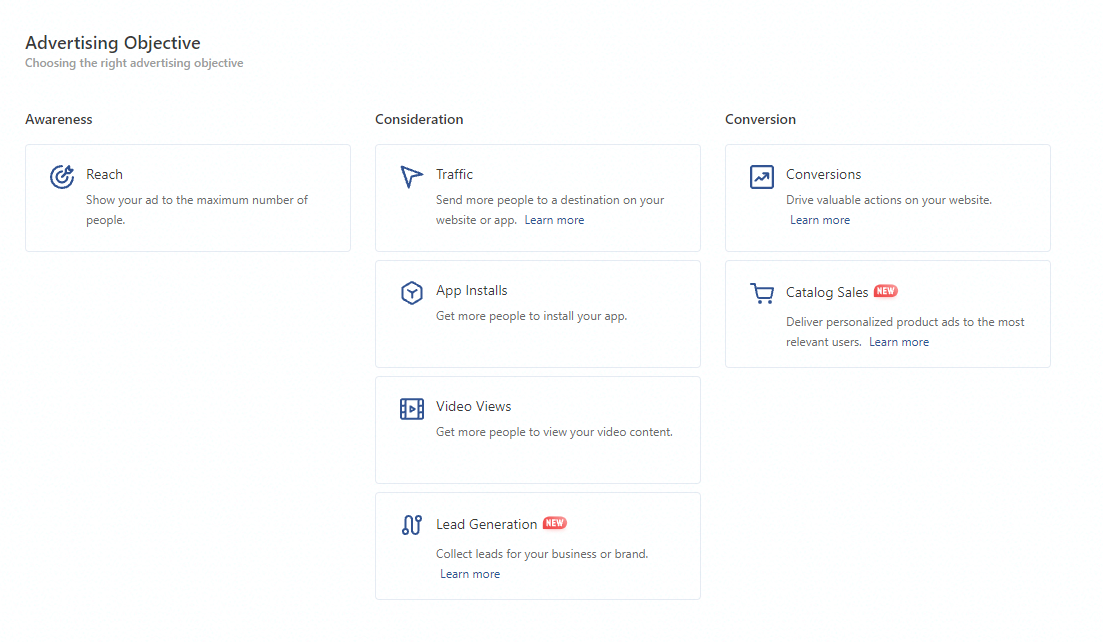Viewport: 1103px width, 642px height.
Task: Select the Conversions objective title
Action: [823, 174]
